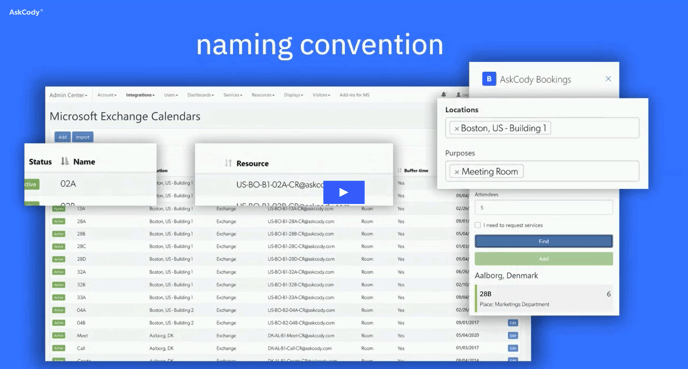The height and width of the screenshot is (369, 688).
Task: Open the Dashboards dropdown menu
Action: click(201, 95)
